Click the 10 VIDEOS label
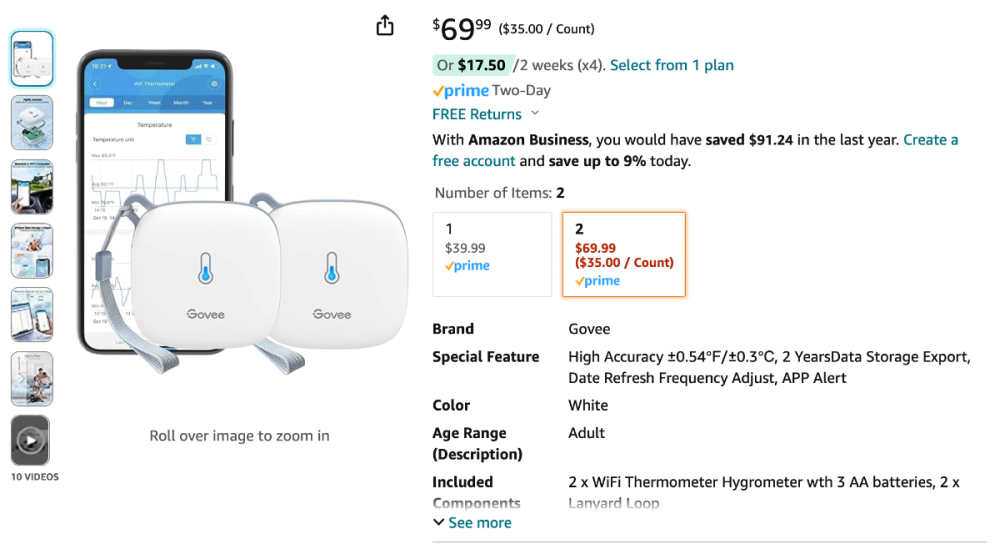This screenshot has width=1000, height=544. click(x=35, y=477)
